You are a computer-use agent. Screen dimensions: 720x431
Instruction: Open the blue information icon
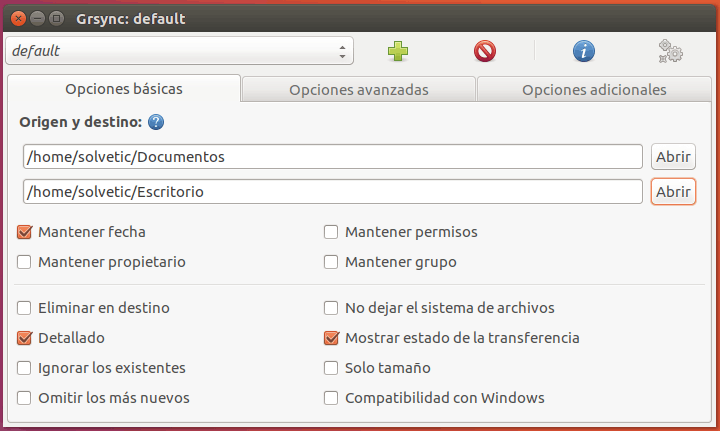(584, 50)
